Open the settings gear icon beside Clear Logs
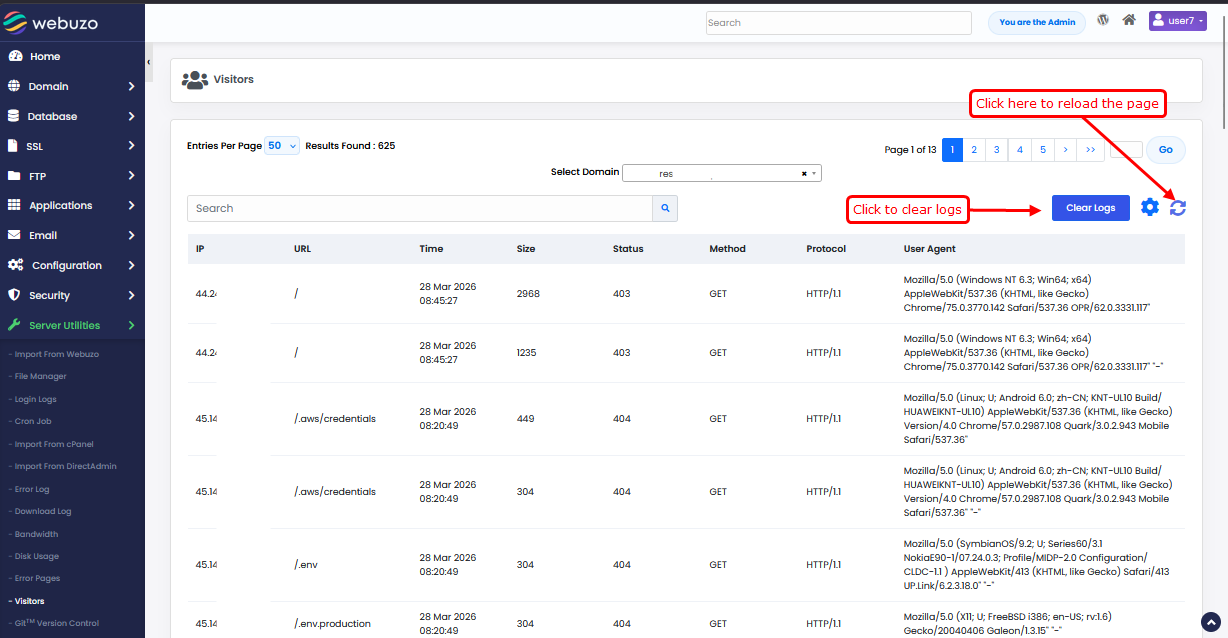Screen dimensions: 1228x638 point(1150,207)
